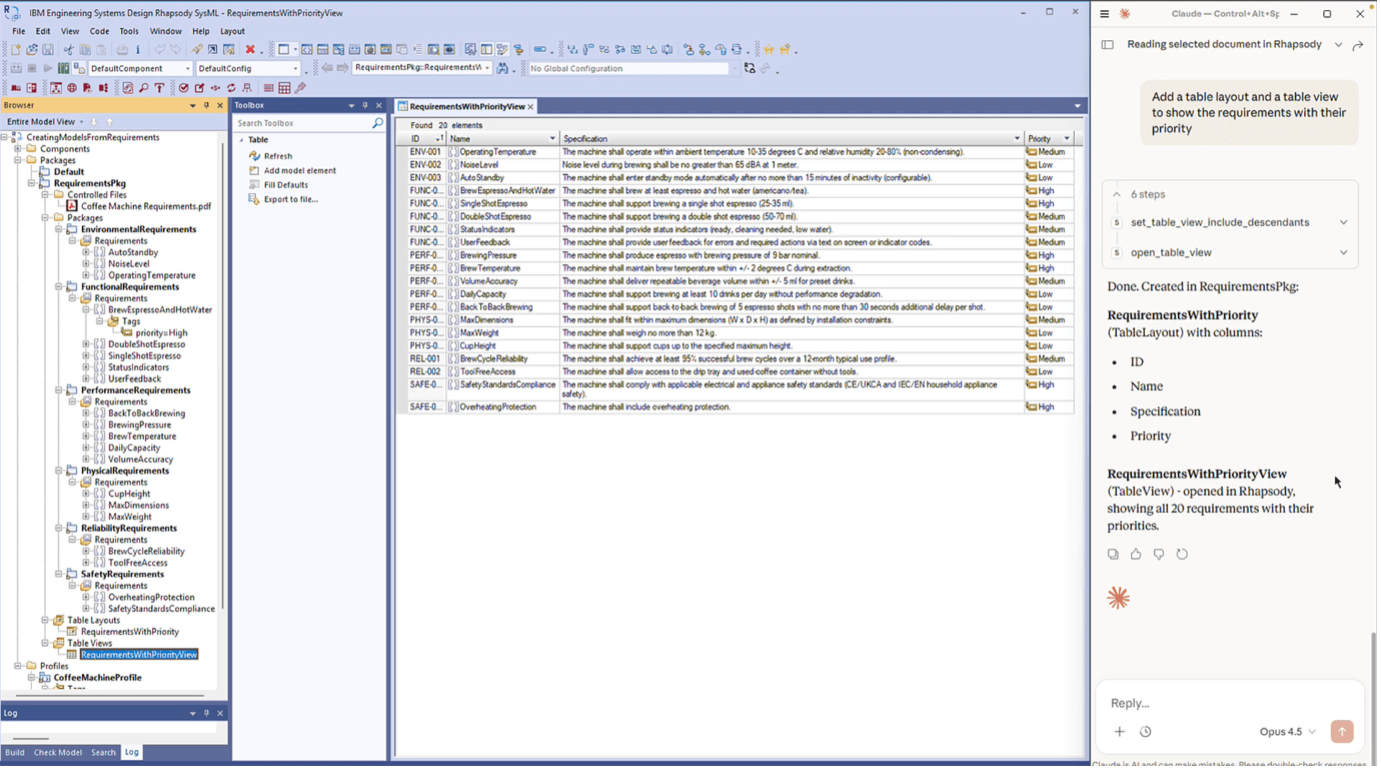Collapse the 6 steps section
The width and height of the screenshot is (1381, 770).
pos(1117,195)
